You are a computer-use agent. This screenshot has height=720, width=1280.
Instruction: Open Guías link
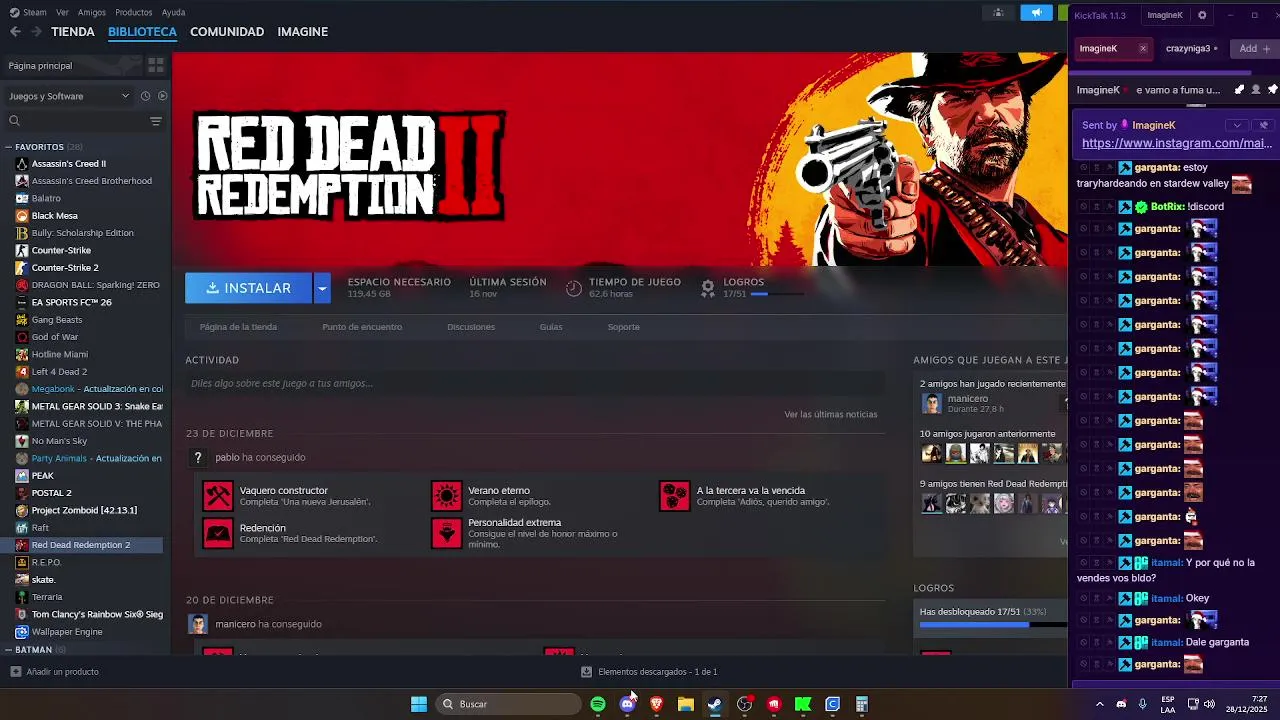tap(551, 327)
